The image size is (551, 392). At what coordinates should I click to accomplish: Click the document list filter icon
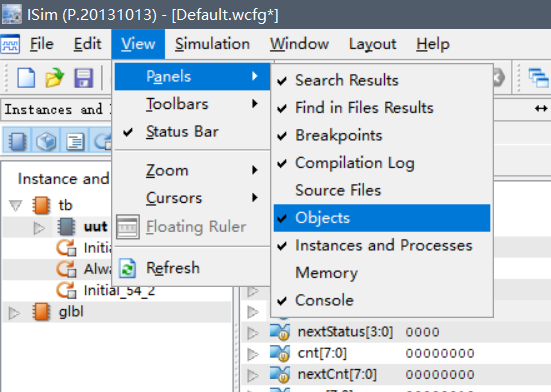click(75, 142)
